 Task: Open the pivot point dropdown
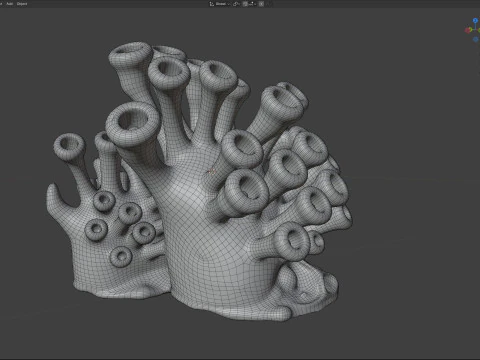click(x=236, y=4)
